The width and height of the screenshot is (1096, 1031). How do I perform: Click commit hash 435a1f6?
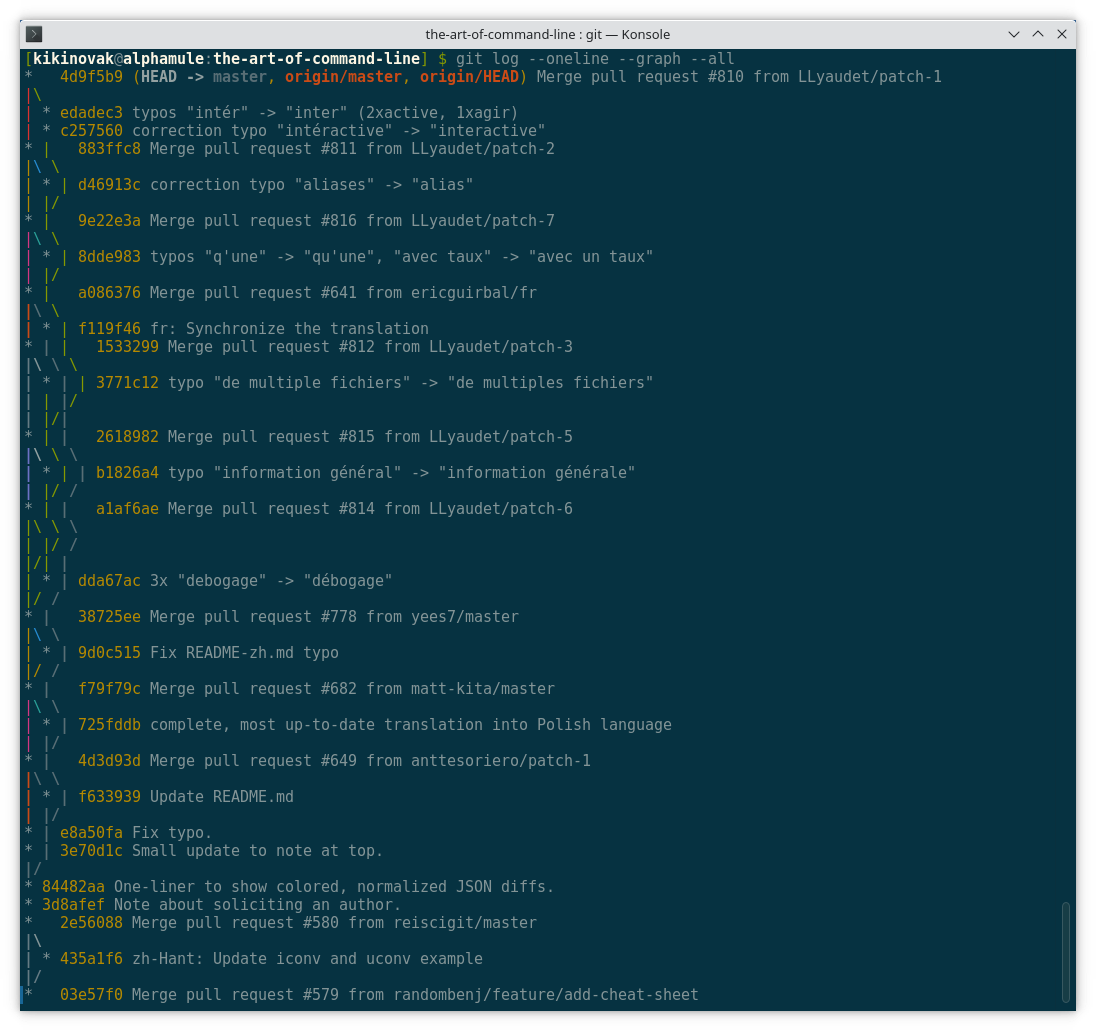(91, 959)
